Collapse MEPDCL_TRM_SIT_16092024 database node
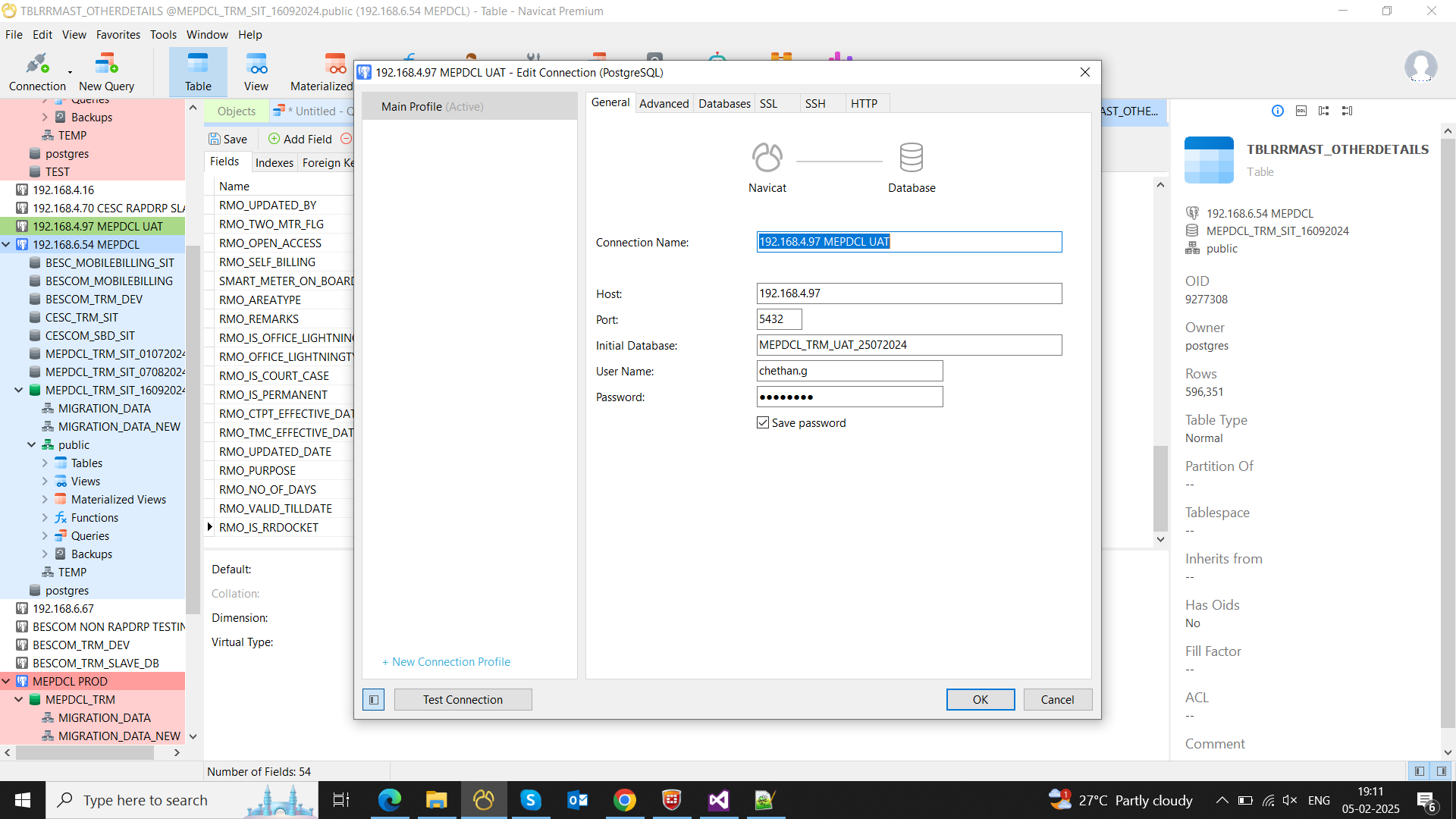Viewport: 1456px width, 819px height. click(x=19, y=391)
